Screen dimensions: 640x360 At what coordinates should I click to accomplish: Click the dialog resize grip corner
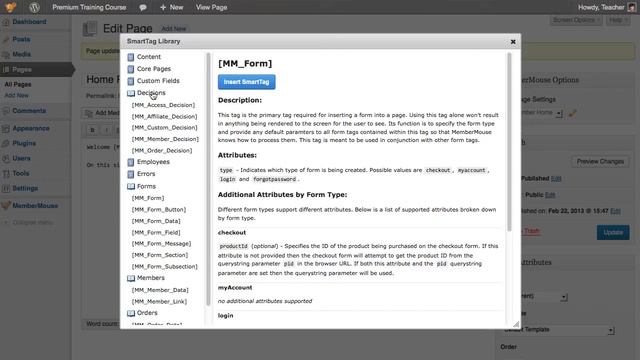pyautogui.click(x=516, y=324)
